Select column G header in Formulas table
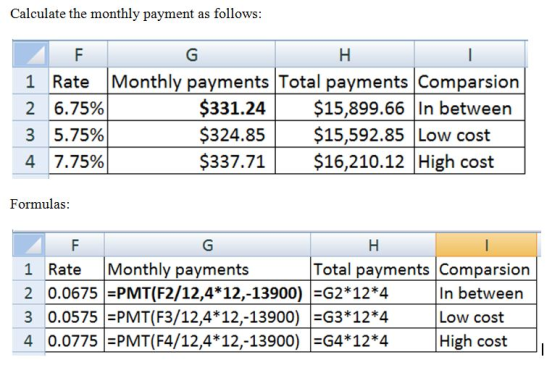 pyautogui.click(x=207, y=245)
